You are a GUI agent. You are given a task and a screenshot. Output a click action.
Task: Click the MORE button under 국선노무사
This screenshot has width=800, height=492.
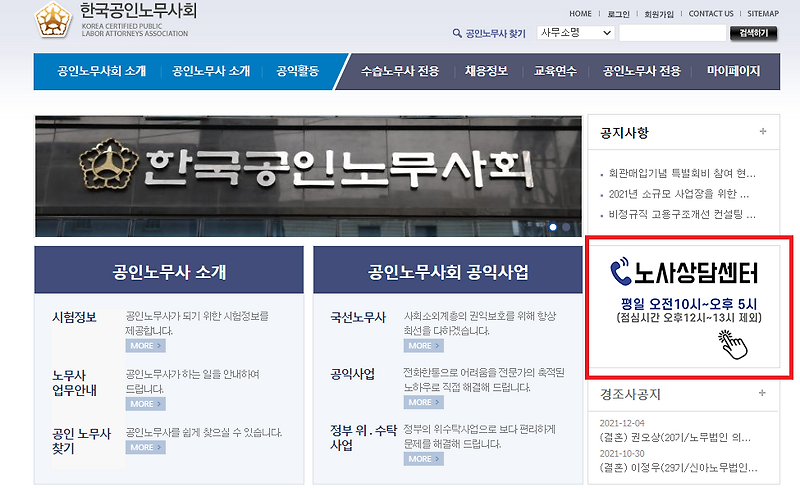(x=423, y=346)
